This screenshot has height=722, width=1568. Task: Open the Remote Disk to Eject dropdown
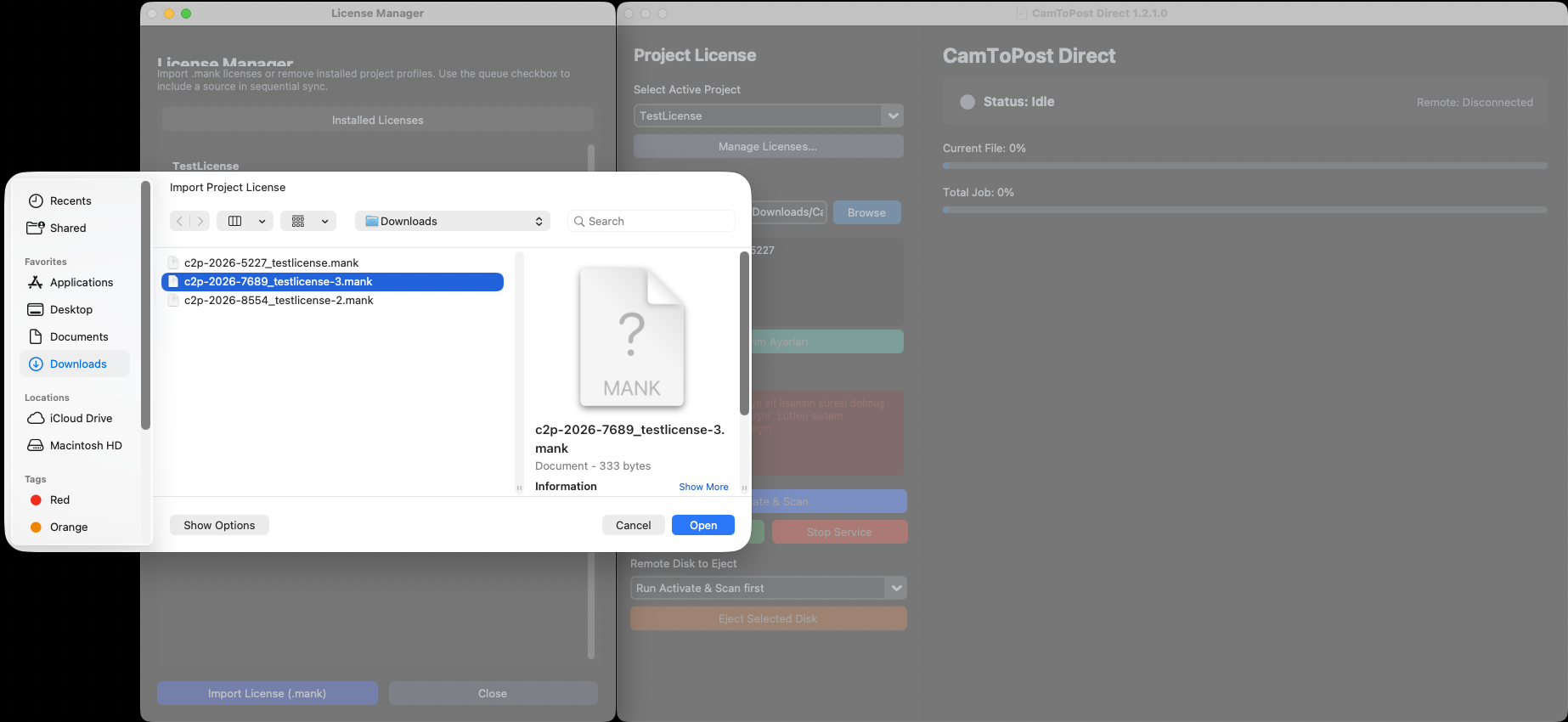pos(769,588)
